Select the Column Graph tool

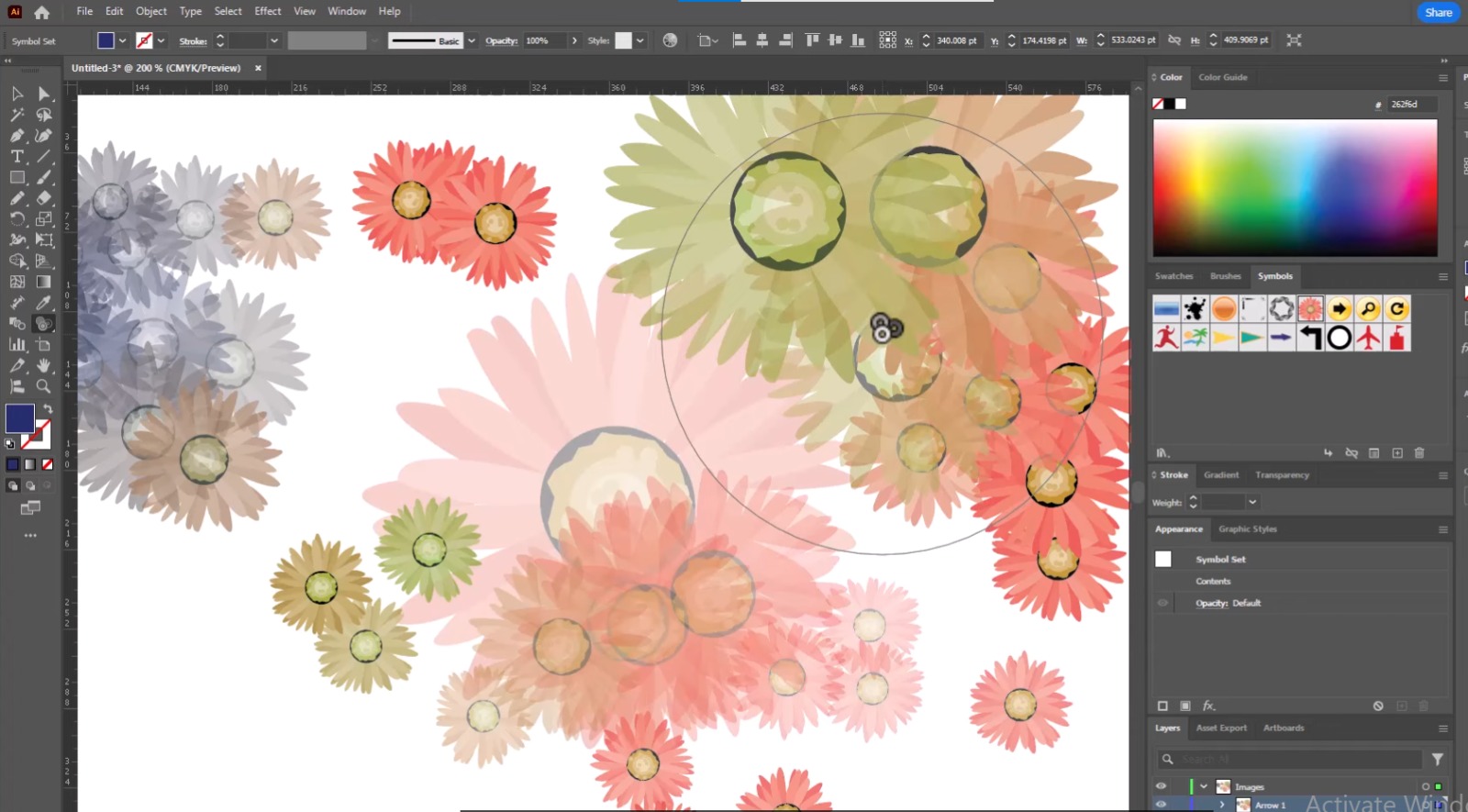pyautogui.click(x=17, y=345)
